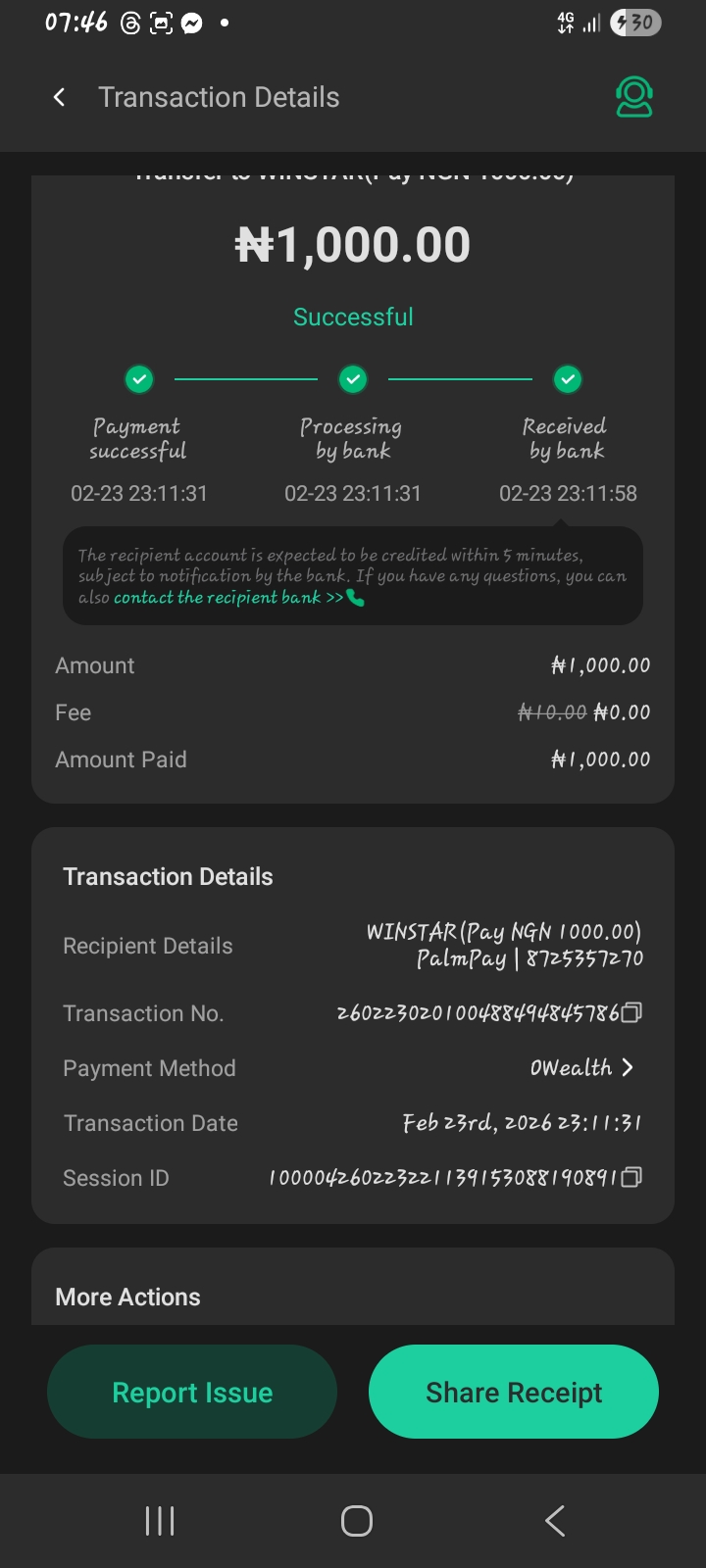Open customer support headset icon
The height and width of the screenshot is (1568, 706).
(x=634, y=97)
